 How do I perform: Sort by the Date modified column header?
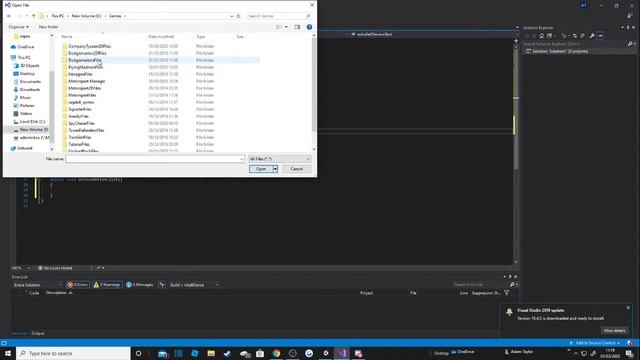click(161, 37)
